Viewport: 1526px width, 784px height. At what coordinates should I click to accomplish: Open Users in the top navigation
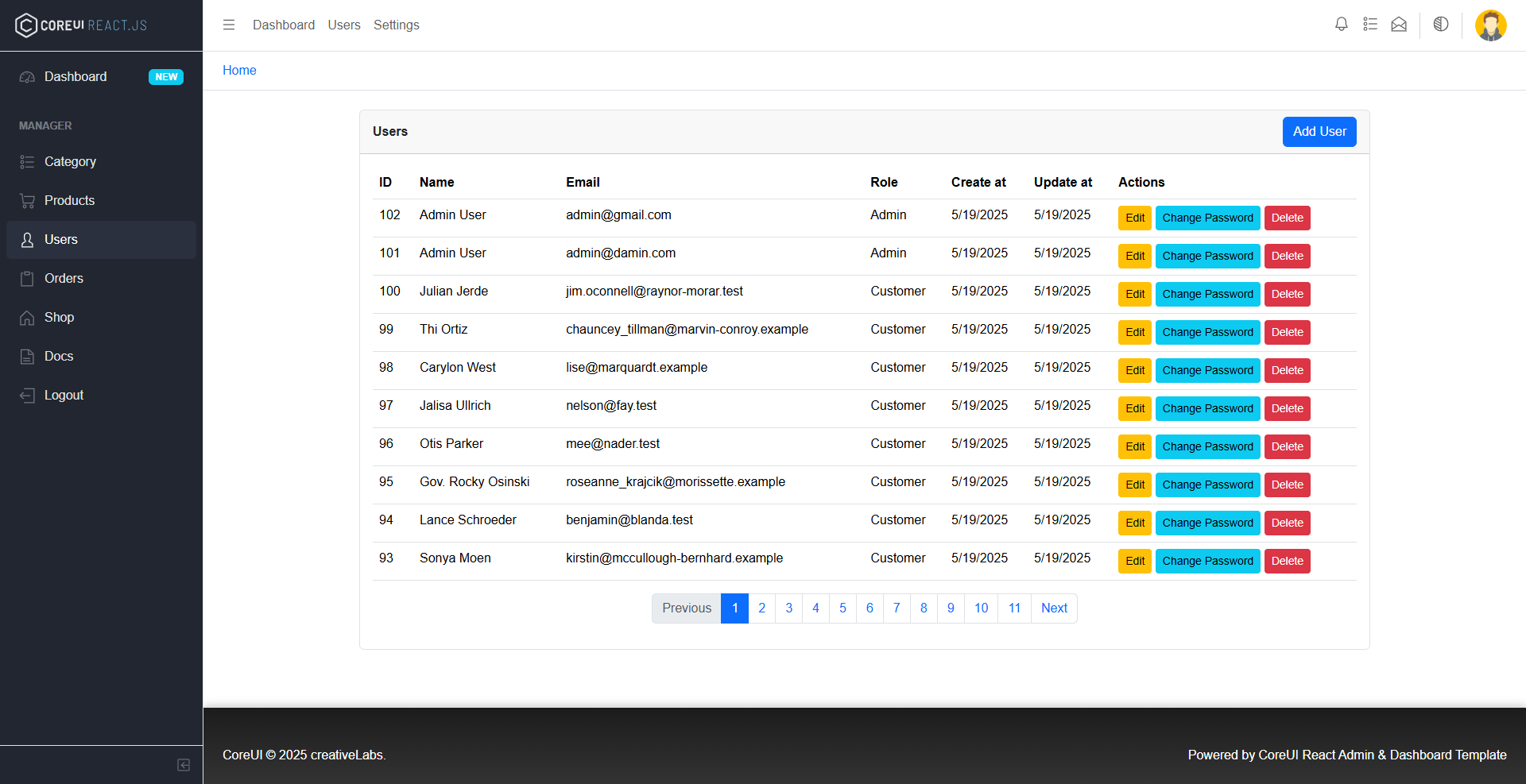pos(344,25)
